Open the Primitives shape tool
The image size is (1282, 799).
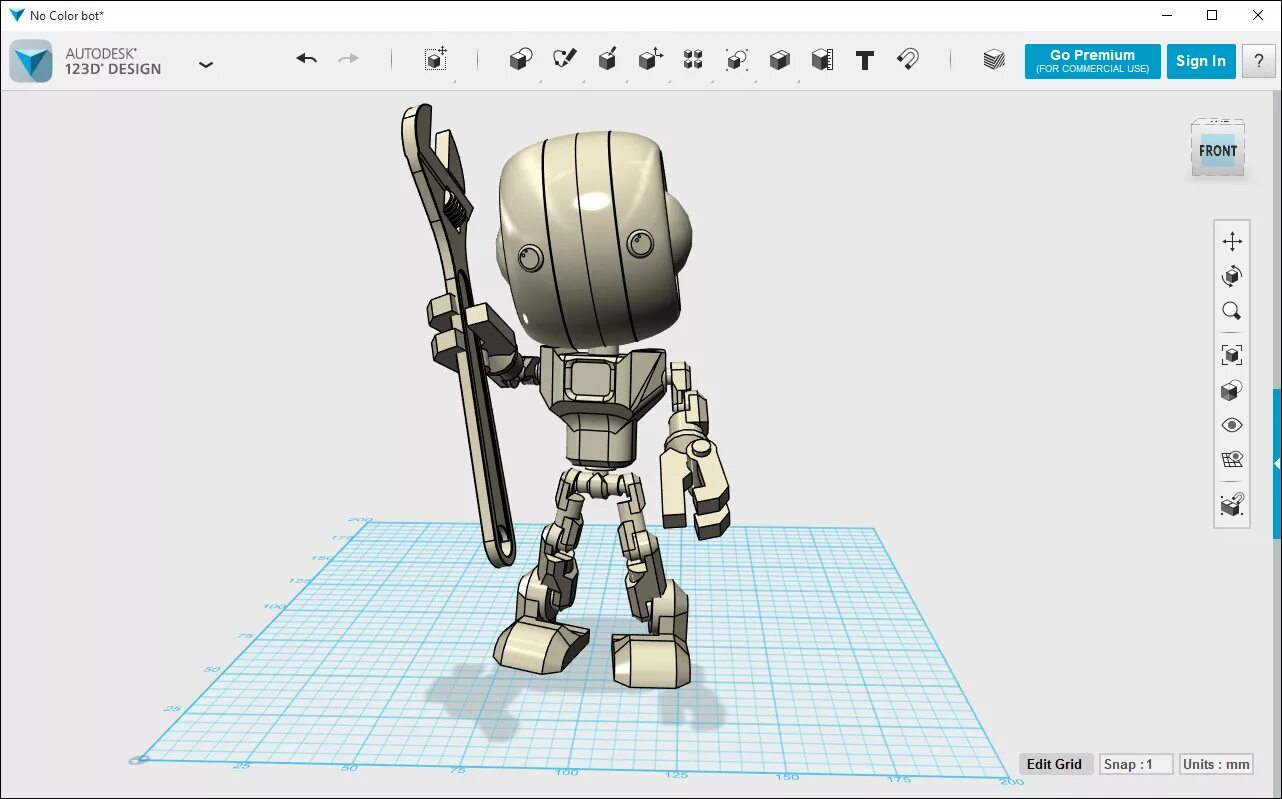coord(520,60)
